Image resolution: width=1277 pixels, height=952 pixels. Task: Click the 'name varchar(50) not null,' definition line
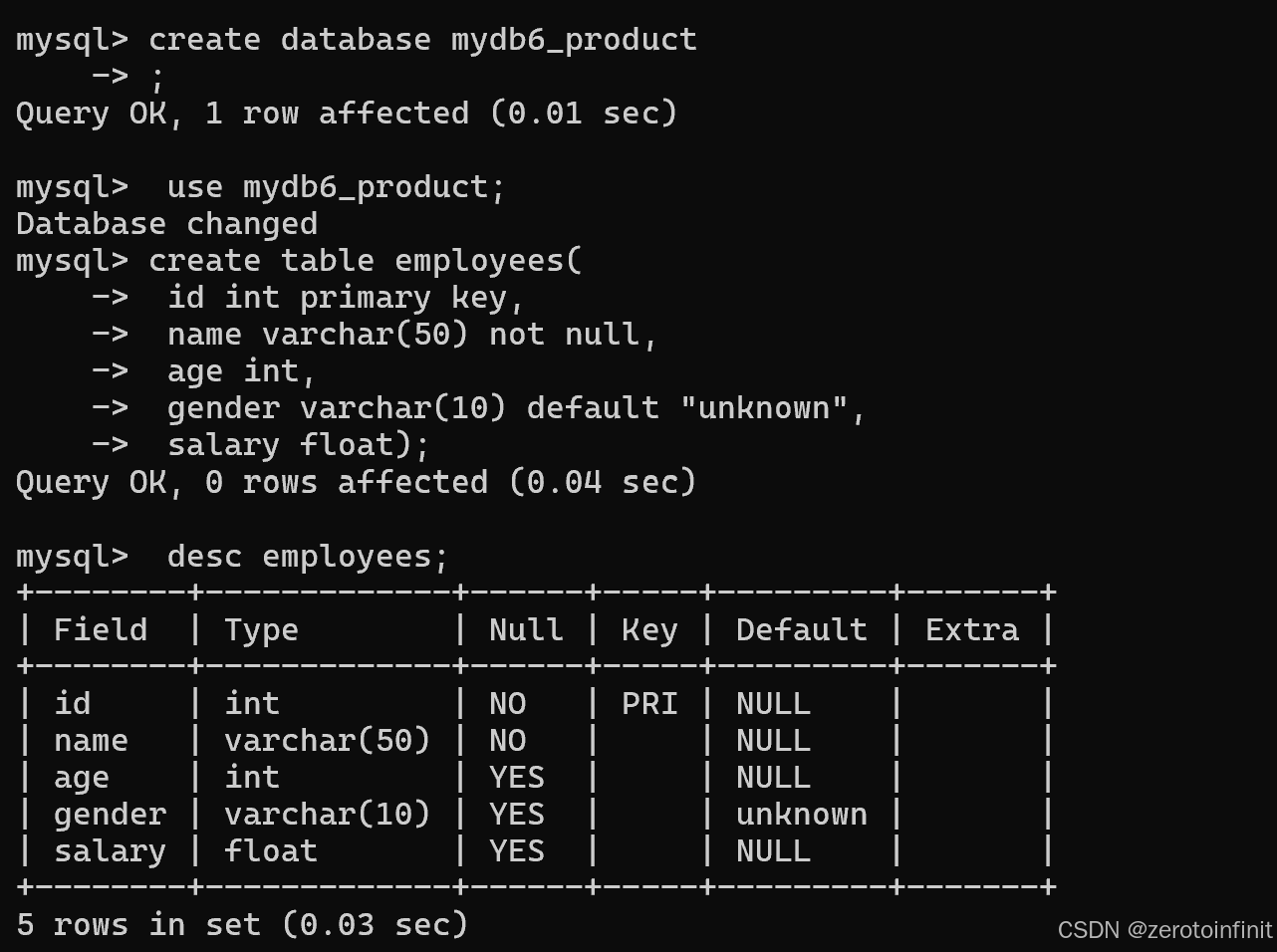(412, 335)
